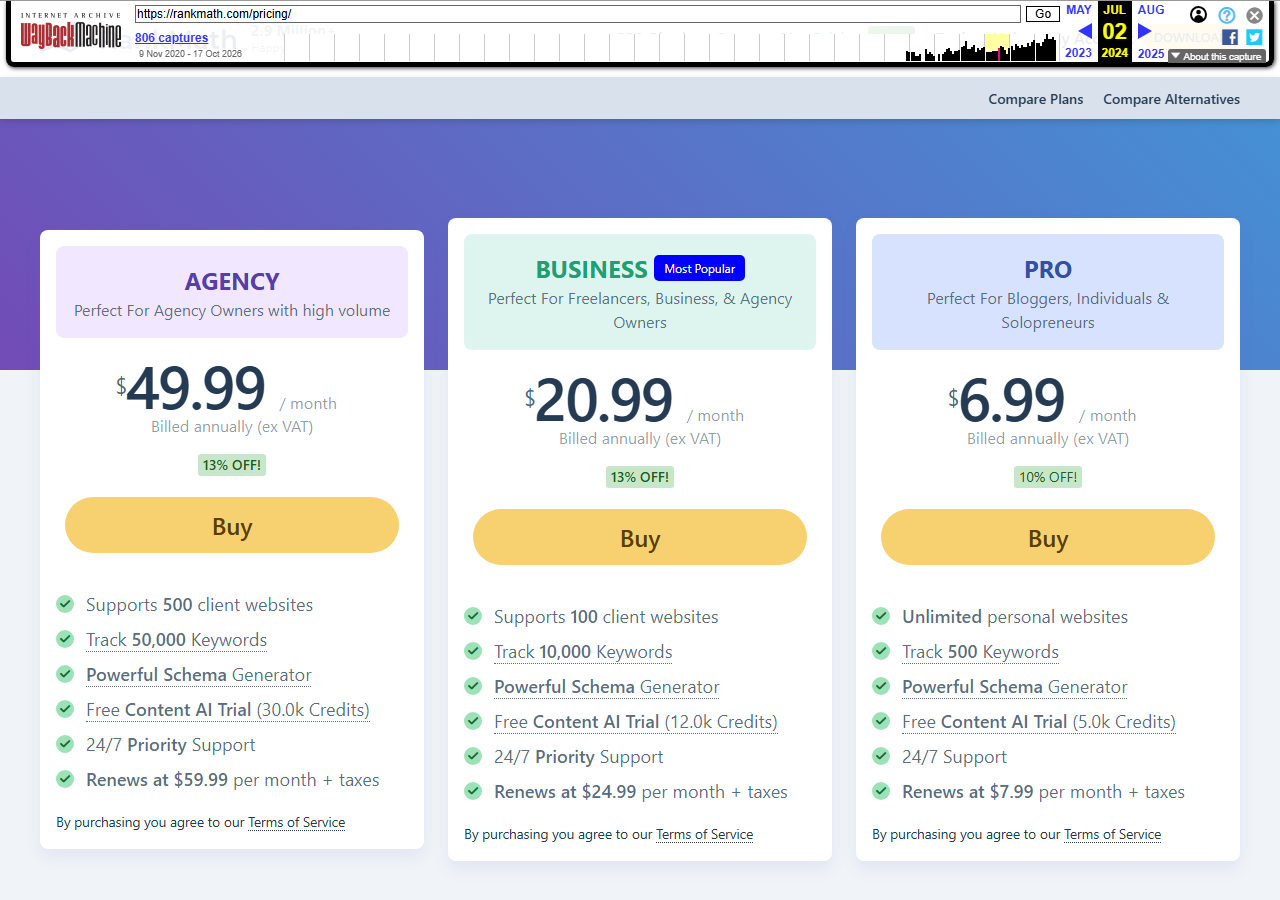Click the AGENCY plan heading
The height and width of the screenshot is (900, 1280).
click(x=232, y=281)
